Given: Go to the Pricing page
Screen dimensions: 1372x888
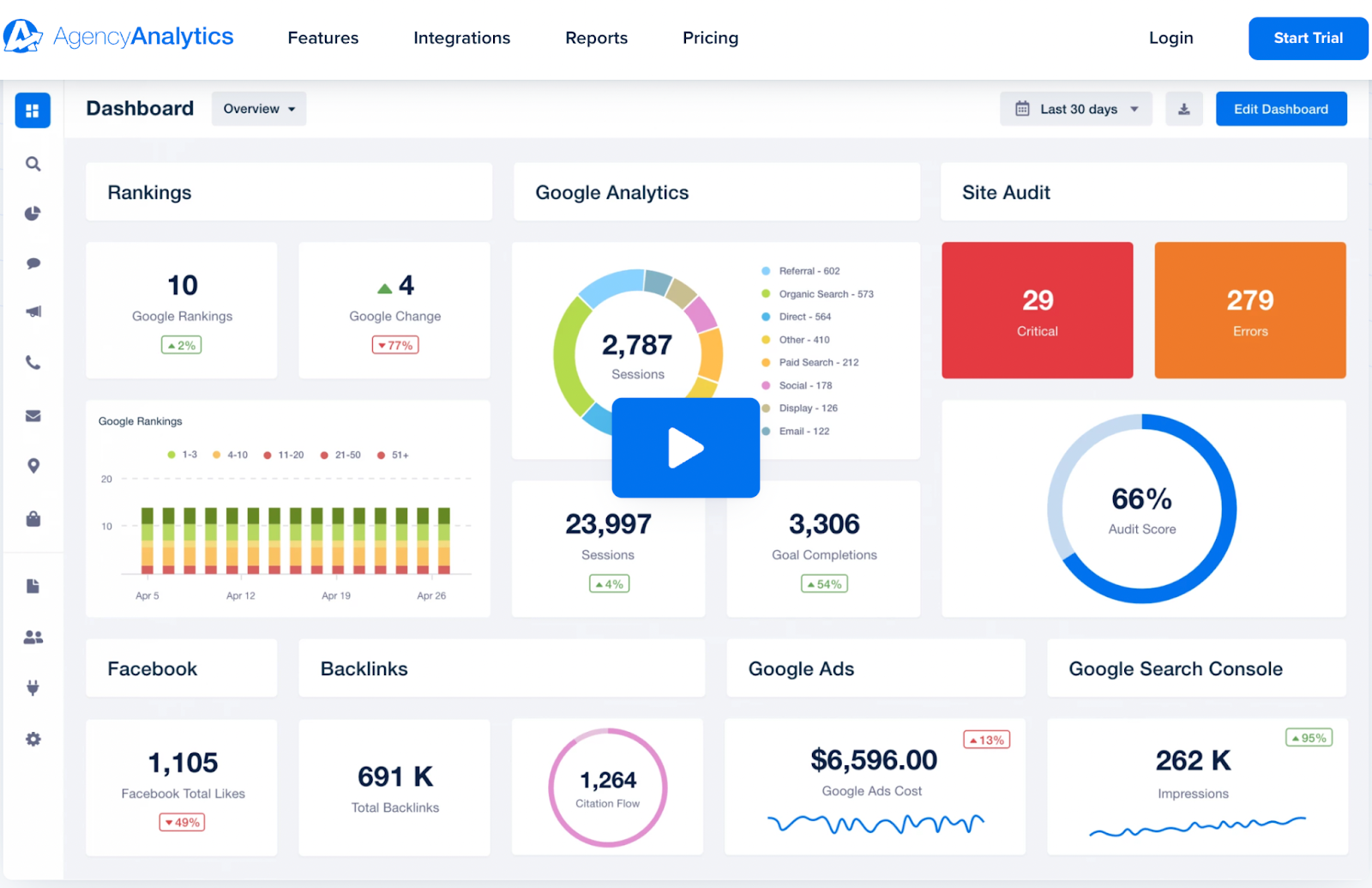Looking at the screenshot, I should [710, 38].
